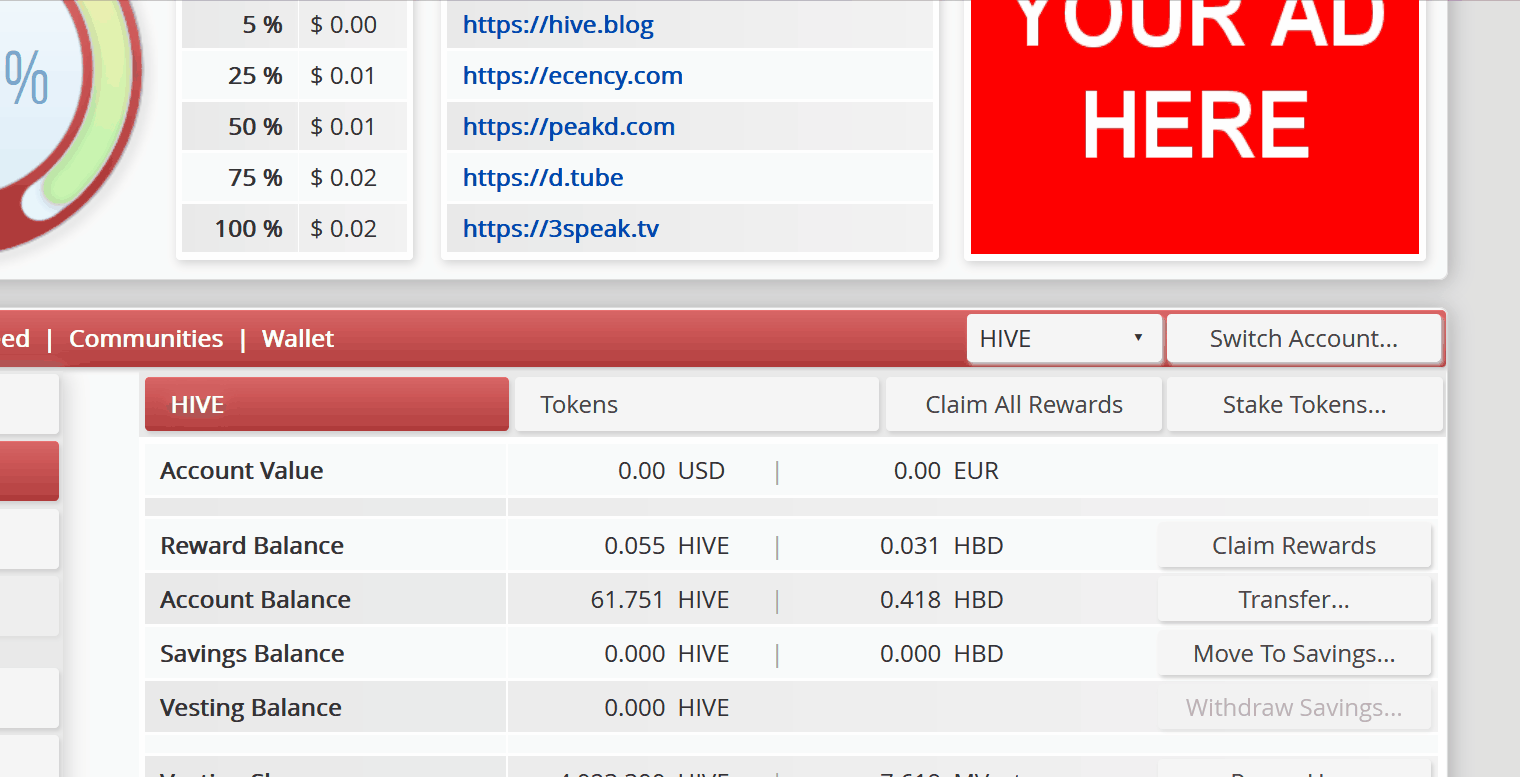Open the https://d.tube link
This screenshot has height=777, width=1520.
(x=543, y=178)
